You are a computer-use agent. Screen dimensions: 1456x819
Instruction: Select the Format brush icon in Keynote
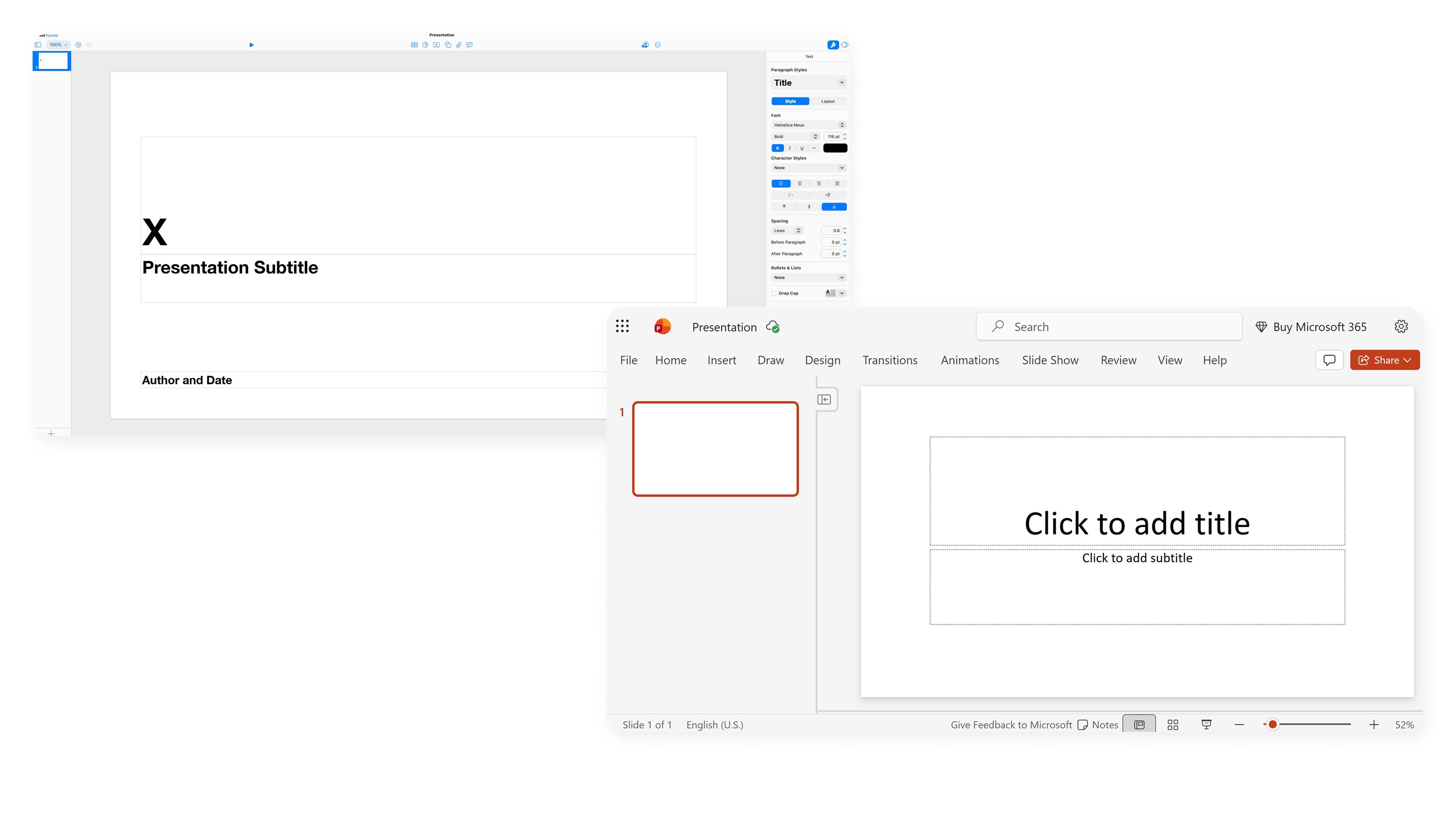833,45
